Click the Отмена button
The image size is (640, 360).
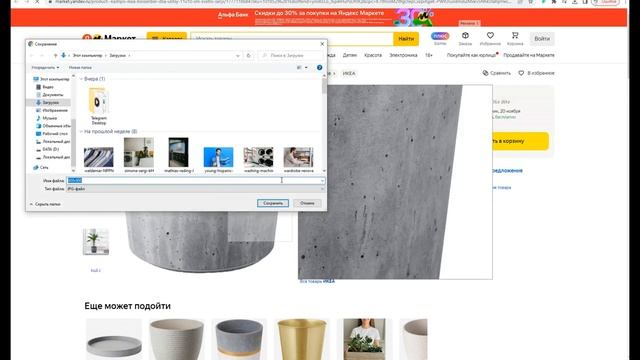pos(307,203)
